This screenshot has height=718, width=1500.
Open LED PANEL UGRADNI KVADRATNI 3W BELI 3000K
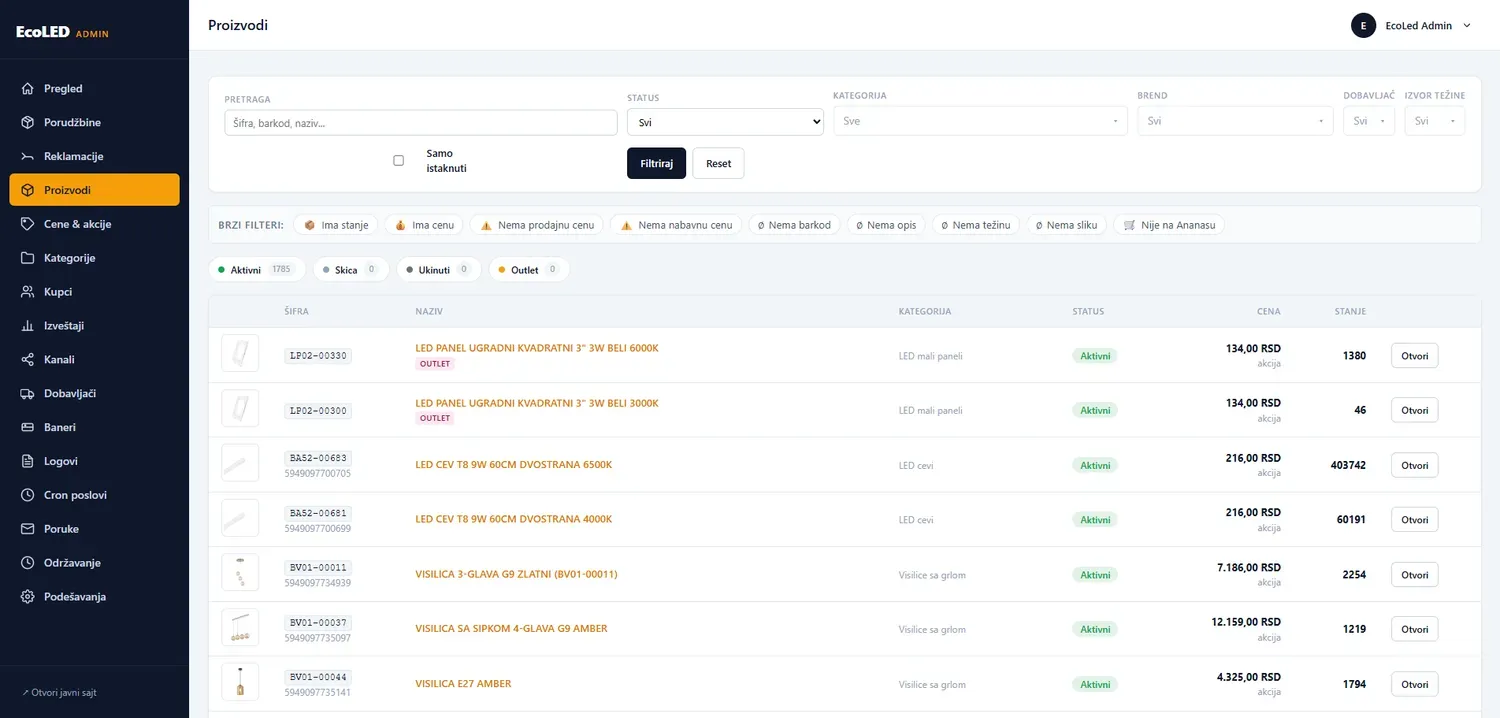(x=537, y=403)
